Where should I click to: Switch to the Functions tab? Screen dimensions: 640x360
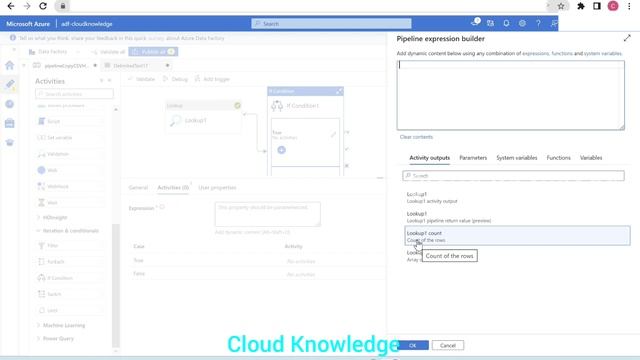tap(558, 158)
